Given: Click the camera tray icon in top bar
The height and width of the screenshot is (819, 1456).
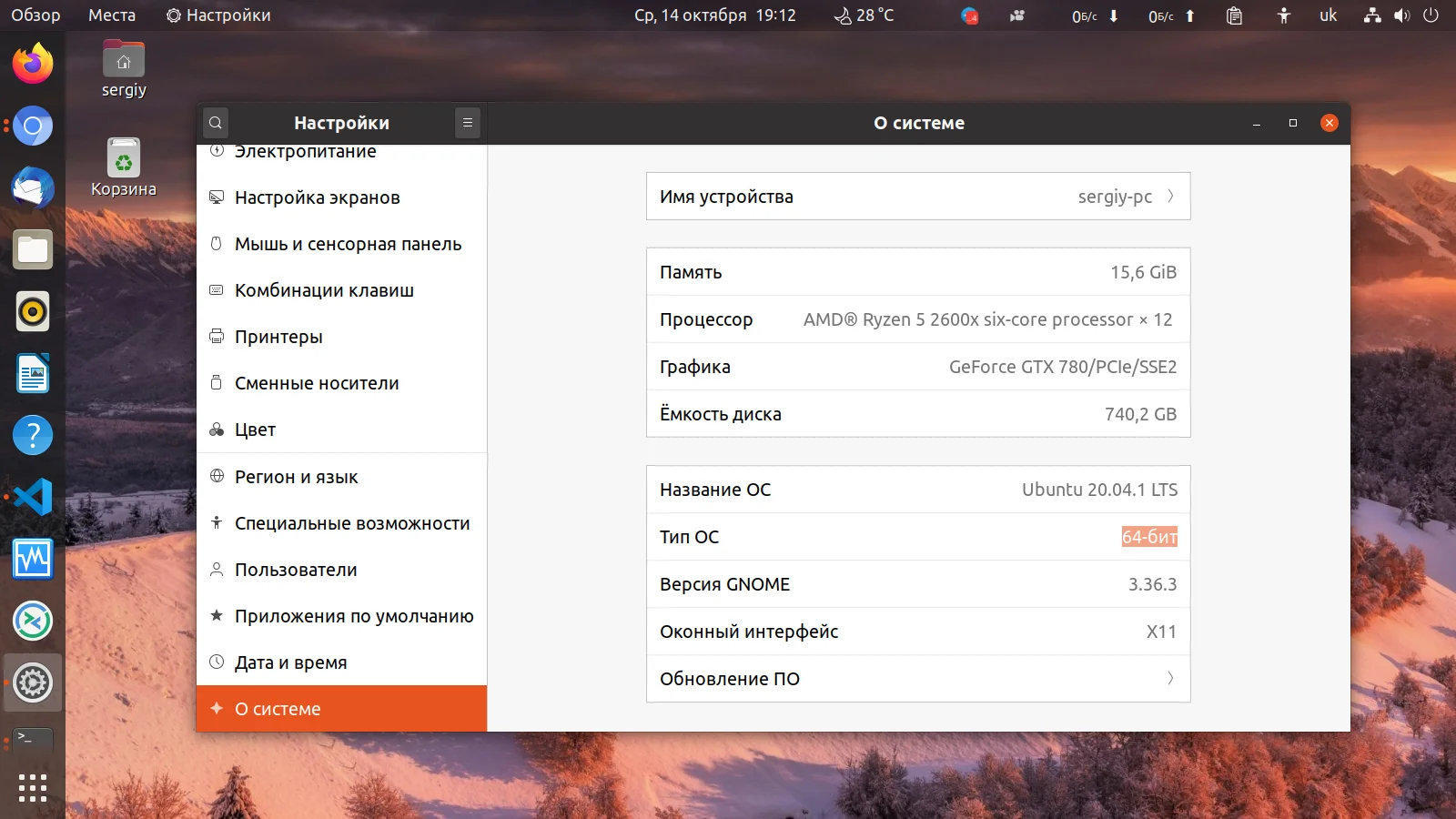Looking at the screenshot, I should [1017, 15].
